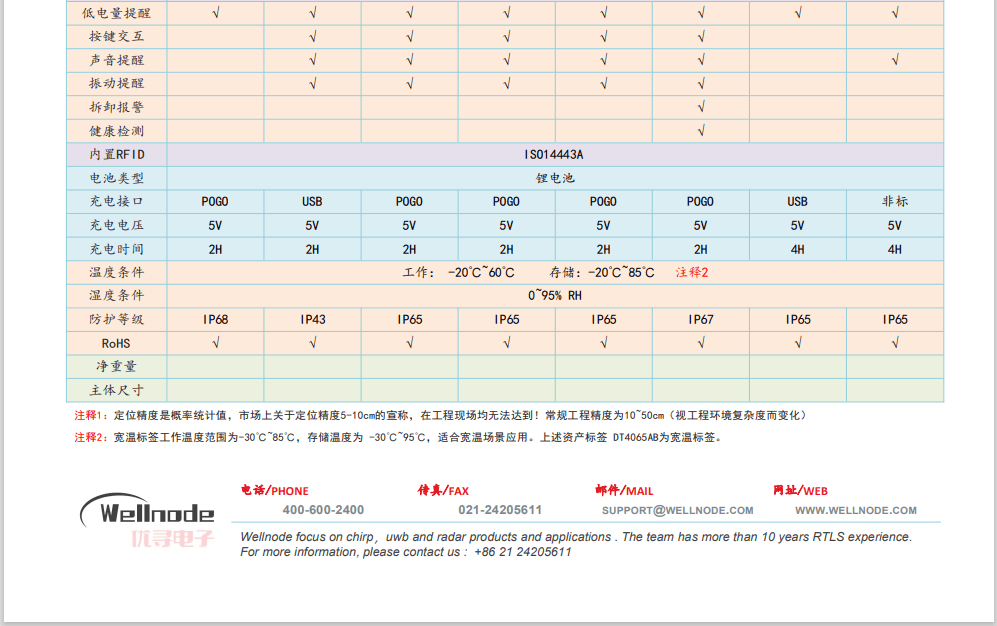Image resolution: width=997 pixels, height=626 pixels.
Task: Select the IP43 protection cell
Action: click(313, 320)
